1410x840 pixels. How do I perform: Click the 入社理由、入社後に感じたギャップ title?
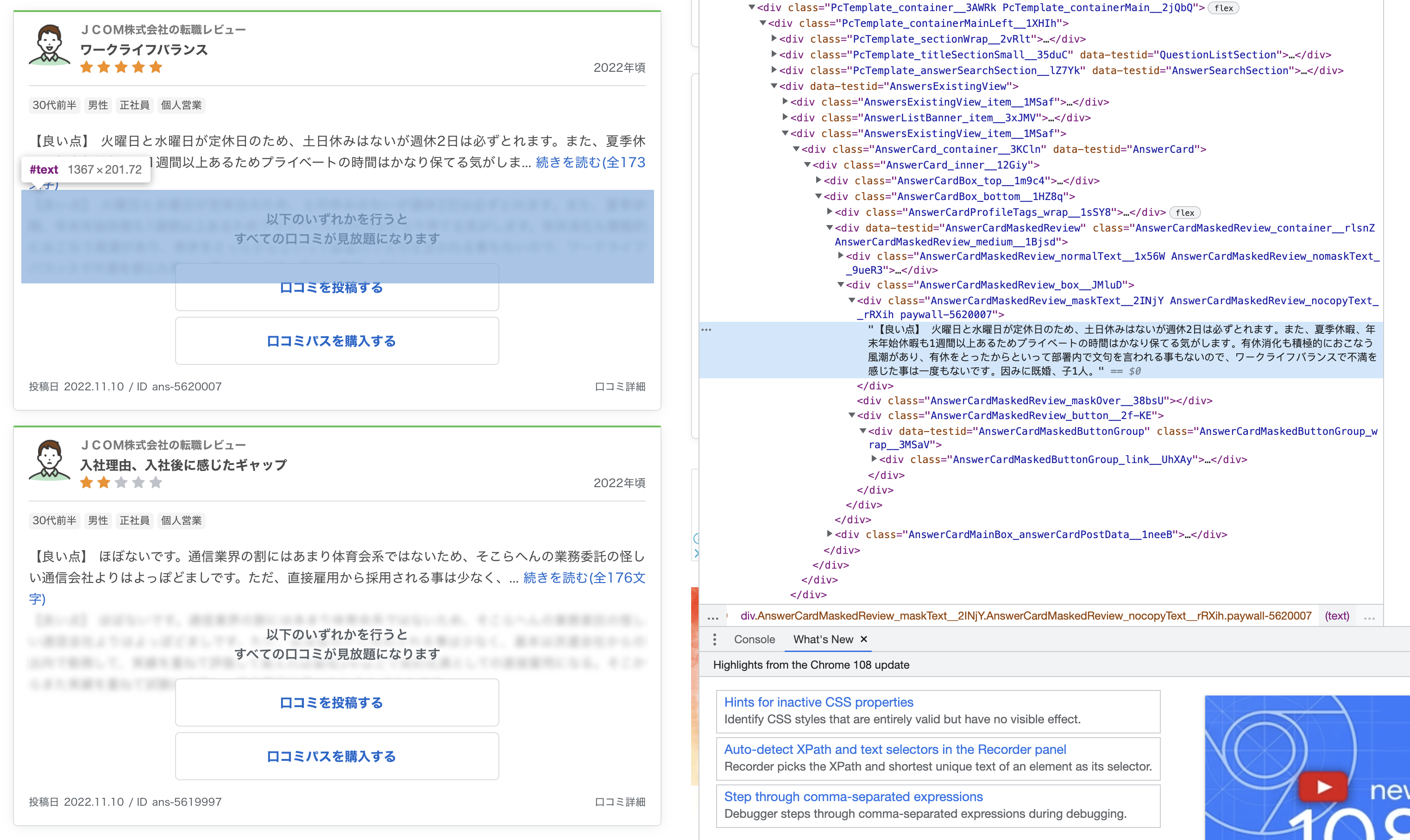click(183, 465)
